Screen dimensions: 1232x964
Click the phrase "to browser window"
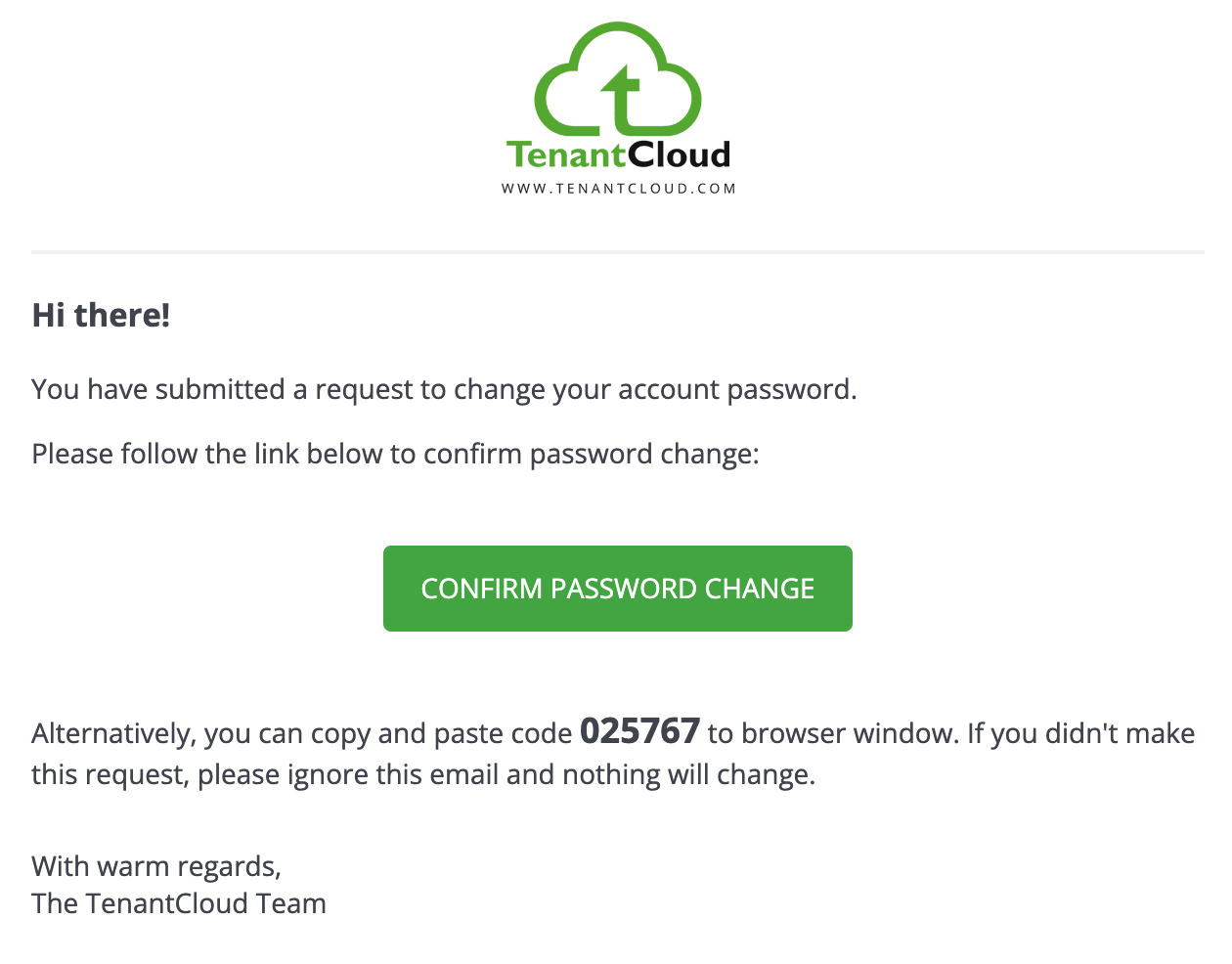833,734
